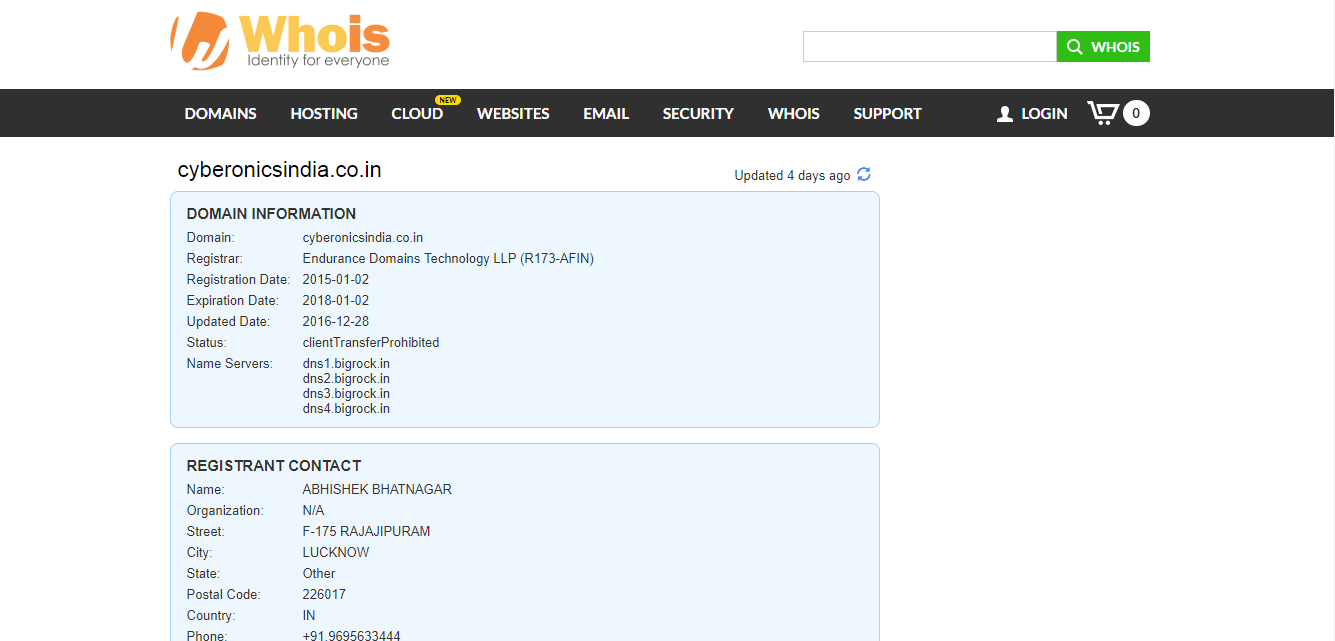Click the DOMAIN INFORMATION heading
1335x641 pixels.
point(271,213)
